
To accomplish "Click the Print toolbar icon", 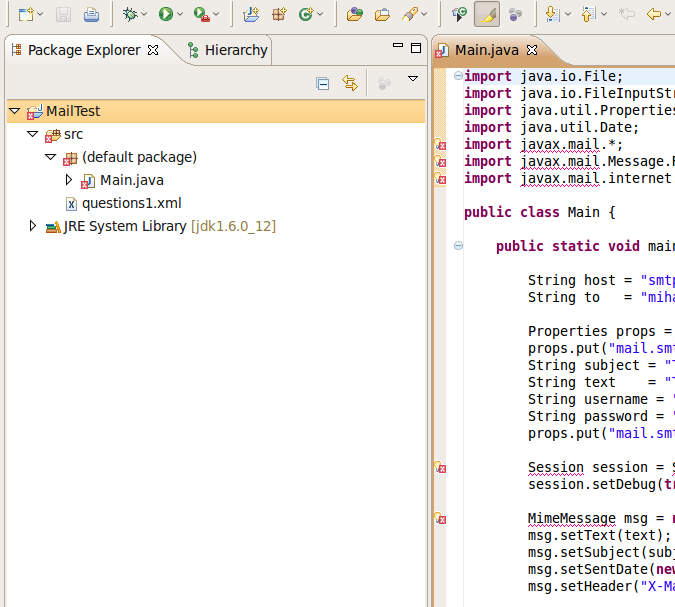I will (x=91, y=15).
